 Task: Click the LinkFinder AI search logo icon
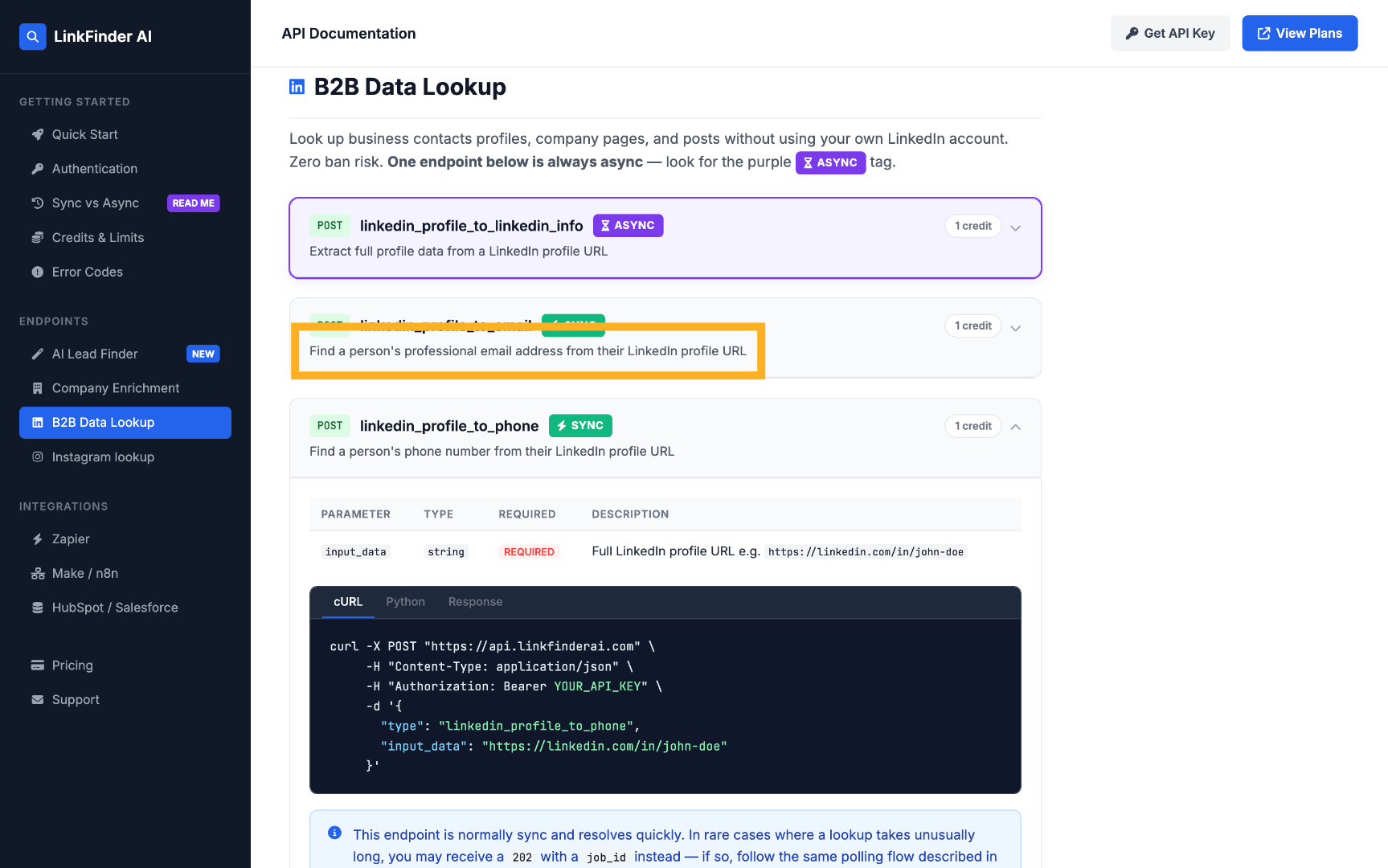click(33, 36)
